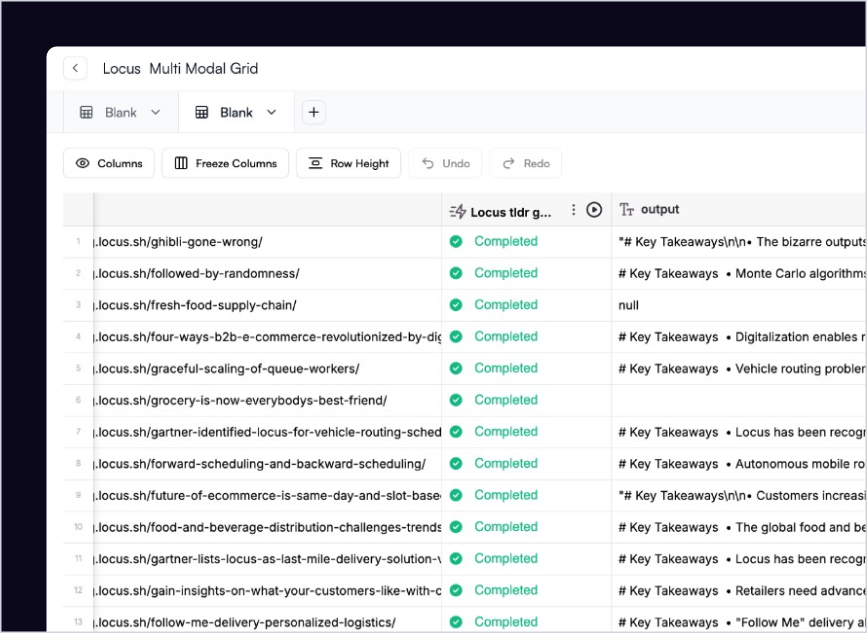
Task: Click the output cell about Autonomous mobile
Action: click(739, 464)
